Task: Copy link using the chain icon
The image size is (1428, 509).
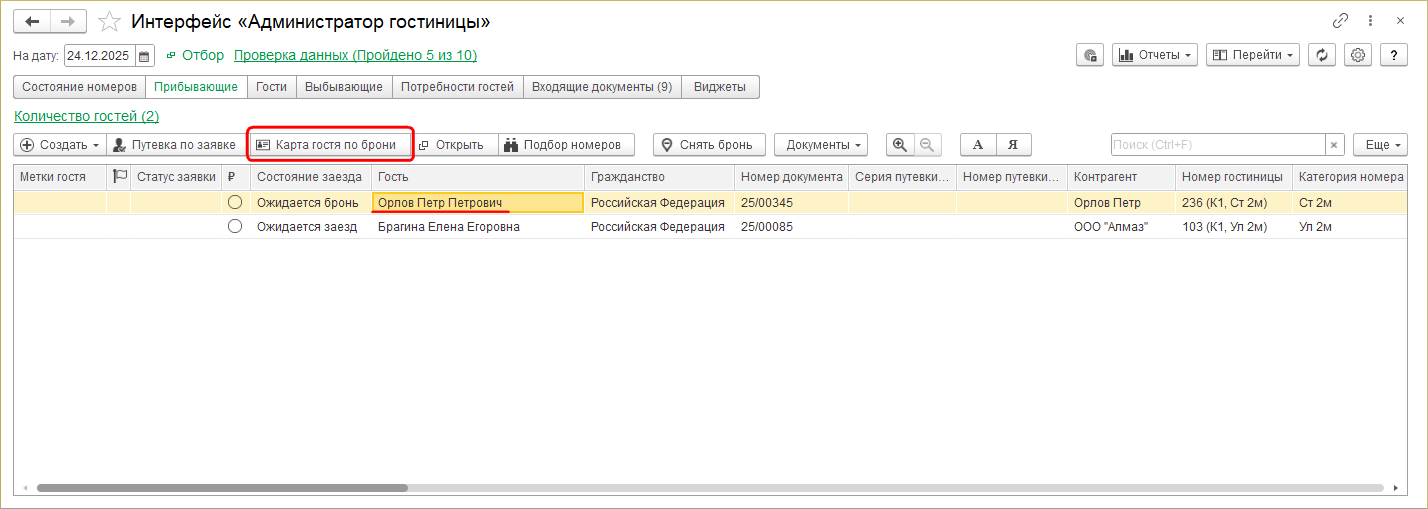Action: (1341, 20)
